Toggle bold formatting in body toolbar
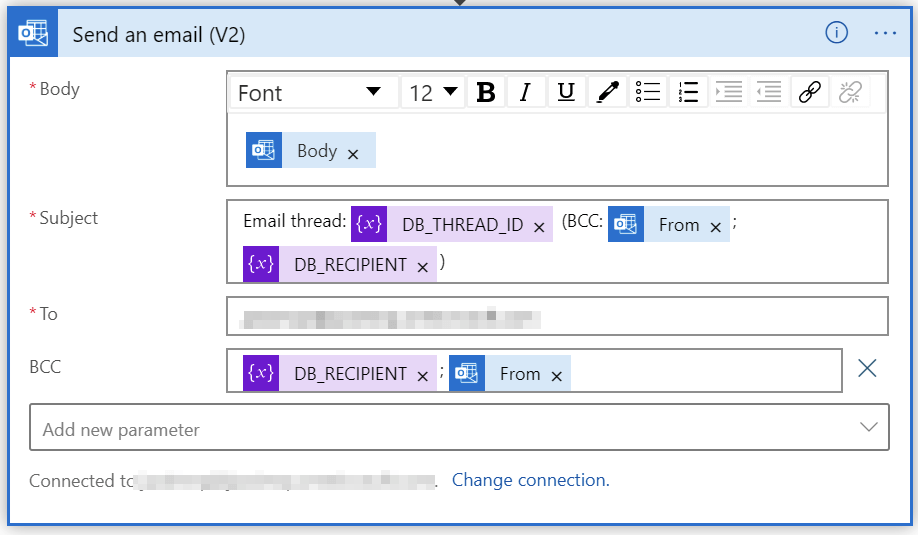918x535 pixels. click(x=485, y=92)
